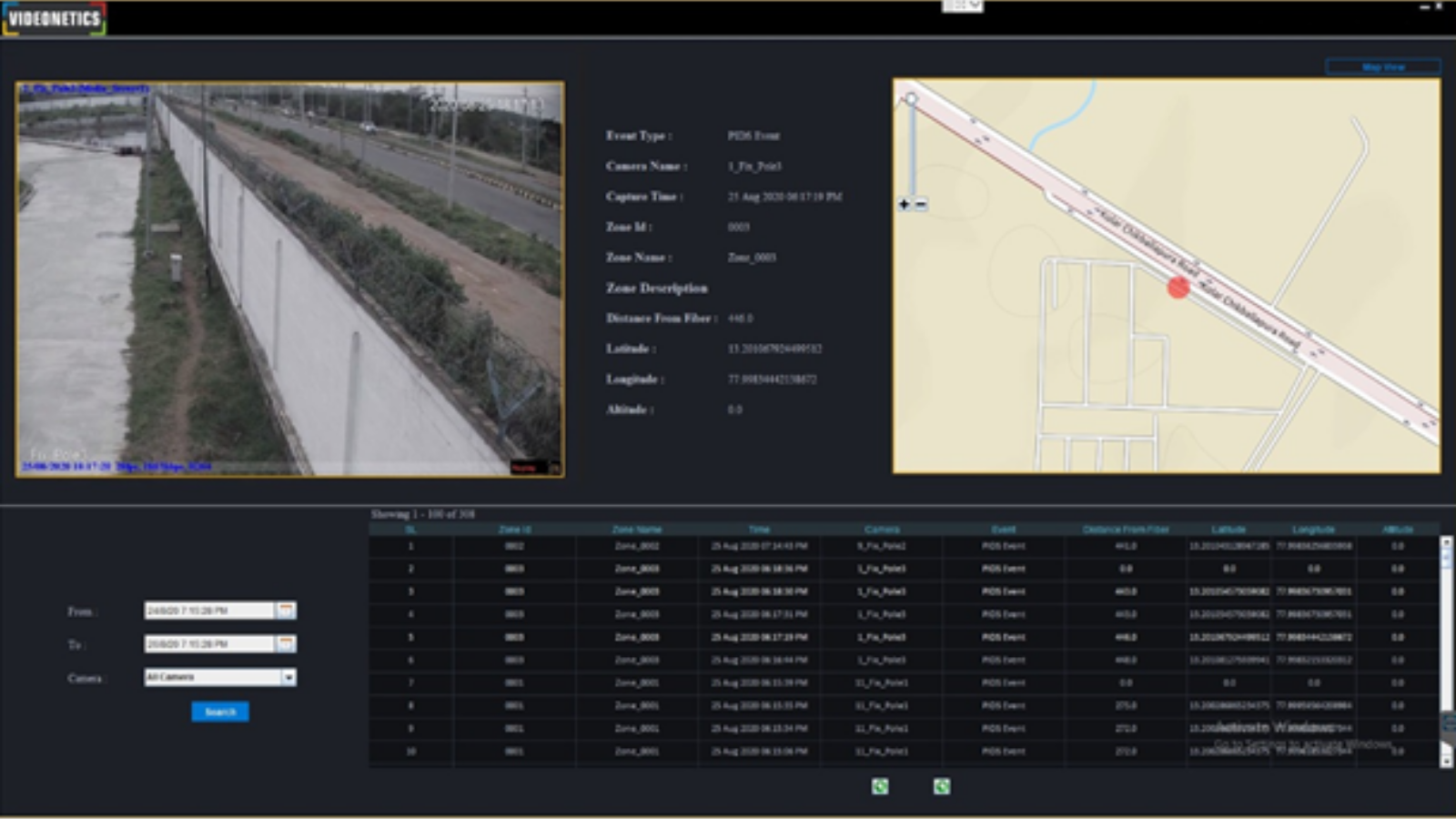Screen dimensions: 1456x819
Task: Click in the To date input field
Action: click(209, 644)
